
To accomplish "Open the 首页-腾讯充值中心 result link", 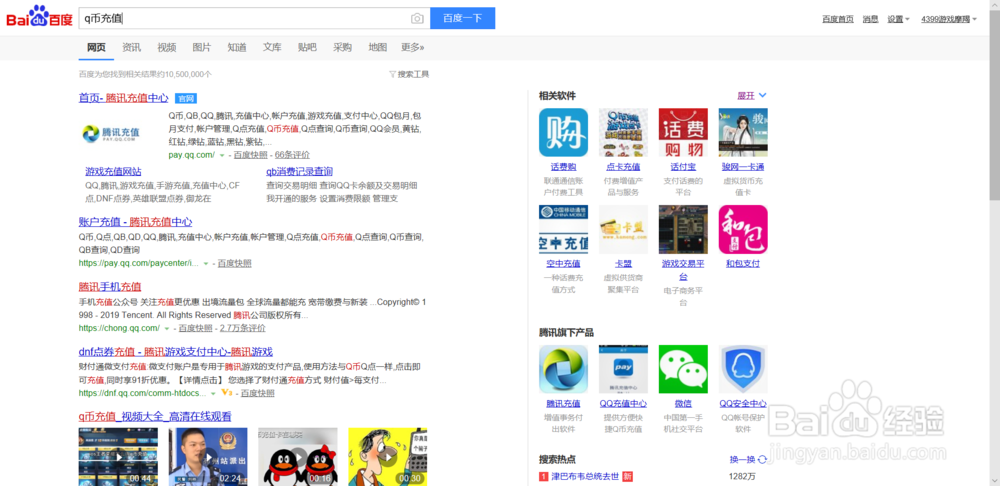I will pos(124,98).
